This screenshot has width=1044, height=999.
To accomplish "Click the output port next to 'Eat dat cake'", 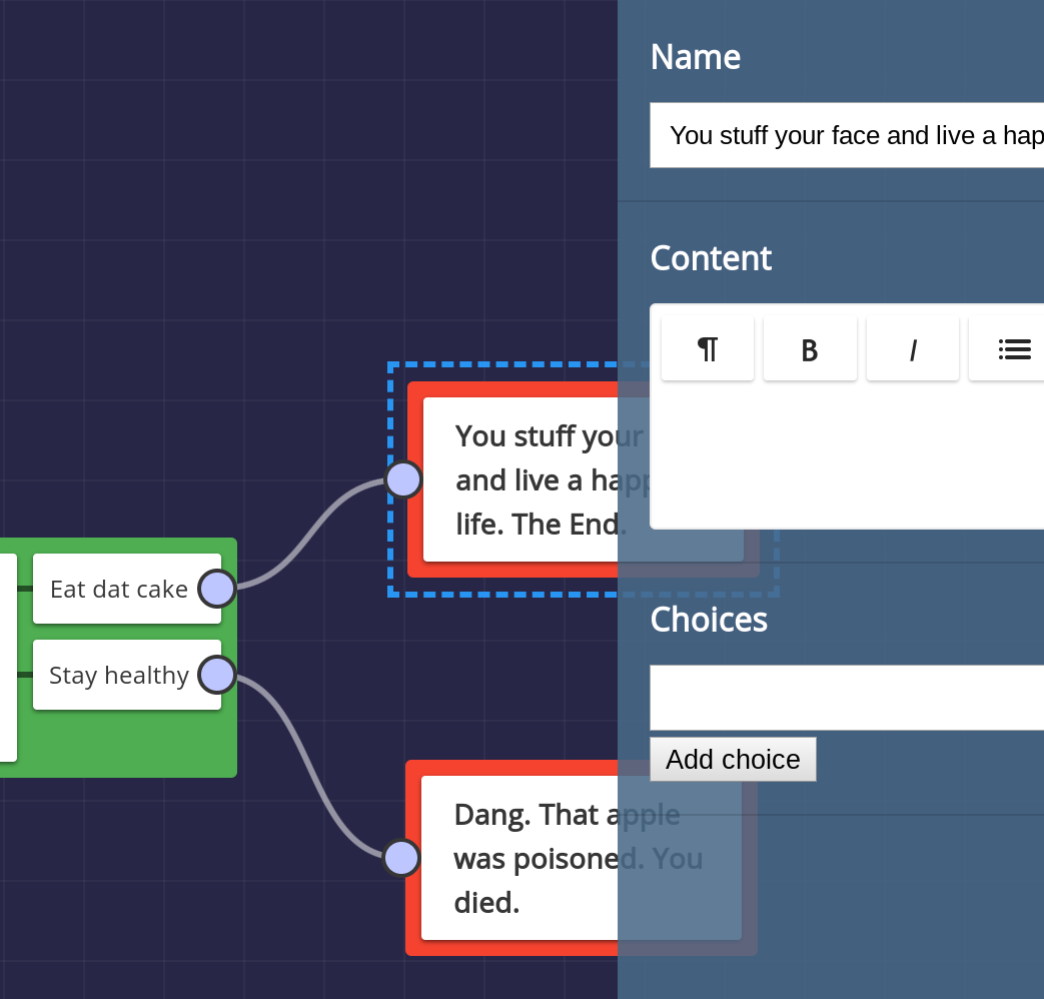I will tap(215, 589).
